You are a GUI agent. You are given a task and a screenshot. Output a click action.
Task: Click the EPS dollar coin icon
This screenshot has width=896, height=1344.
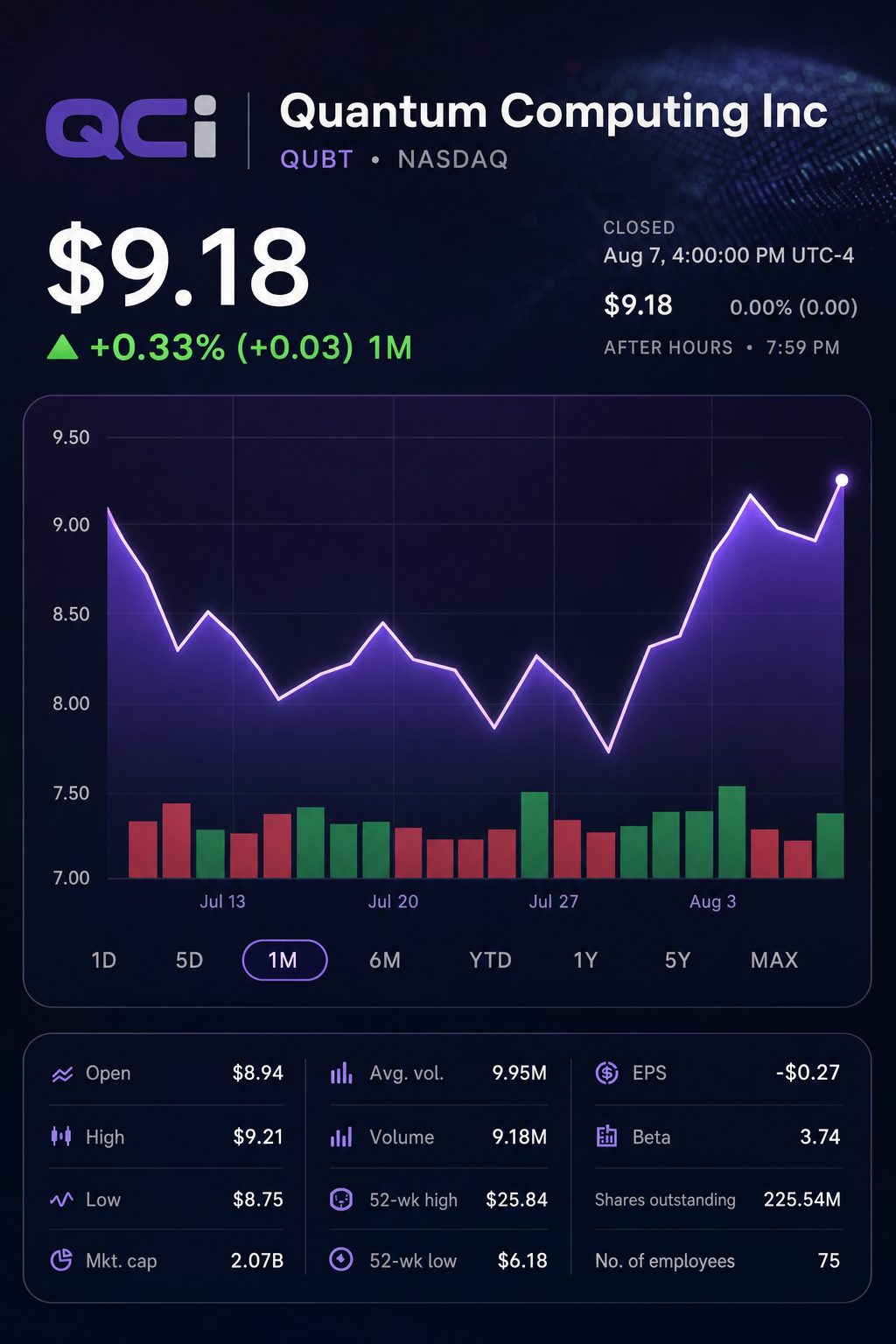click(x=606, y=1073)
